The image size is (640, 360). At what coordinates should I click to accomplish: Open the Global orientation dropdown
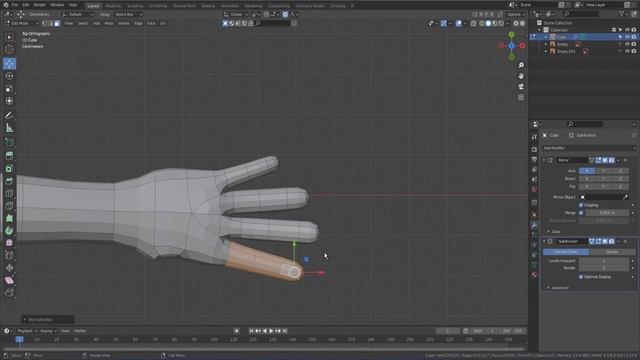point(236,14)
